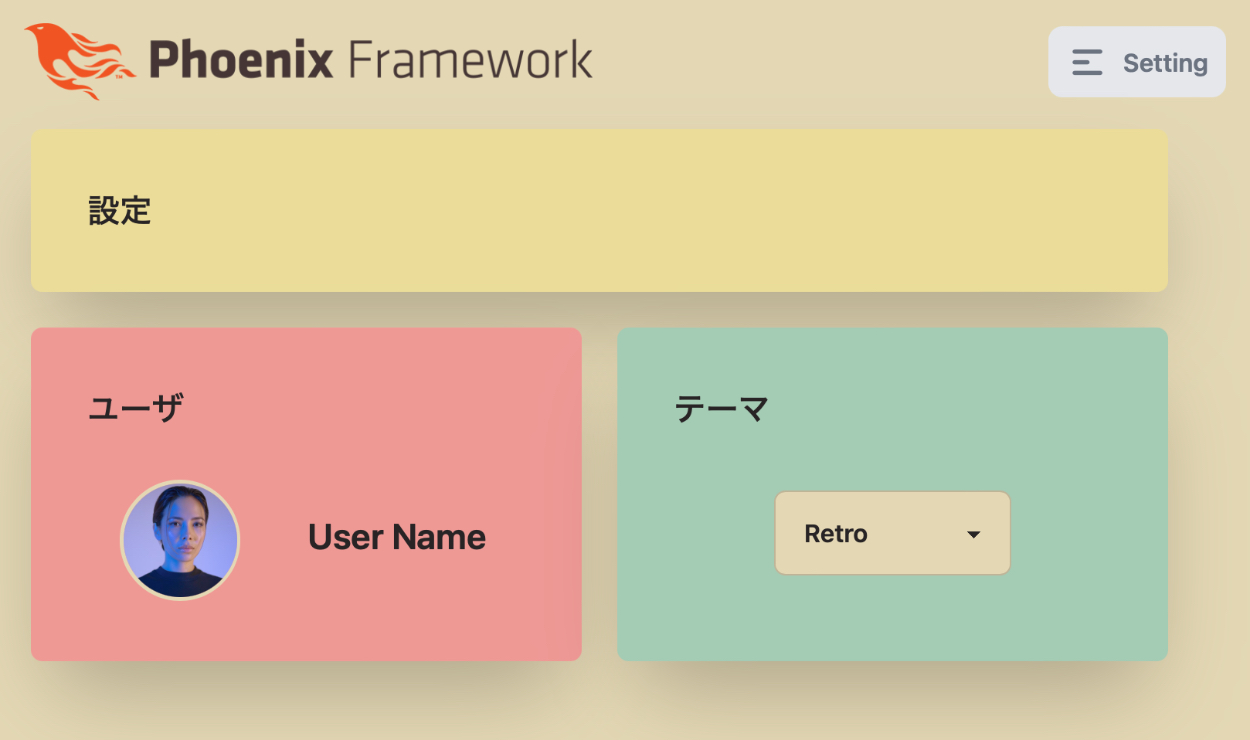This screenshot has width=1250, height=740.
Task: Click the テーマ heading
Action: (x=721, y=409)
